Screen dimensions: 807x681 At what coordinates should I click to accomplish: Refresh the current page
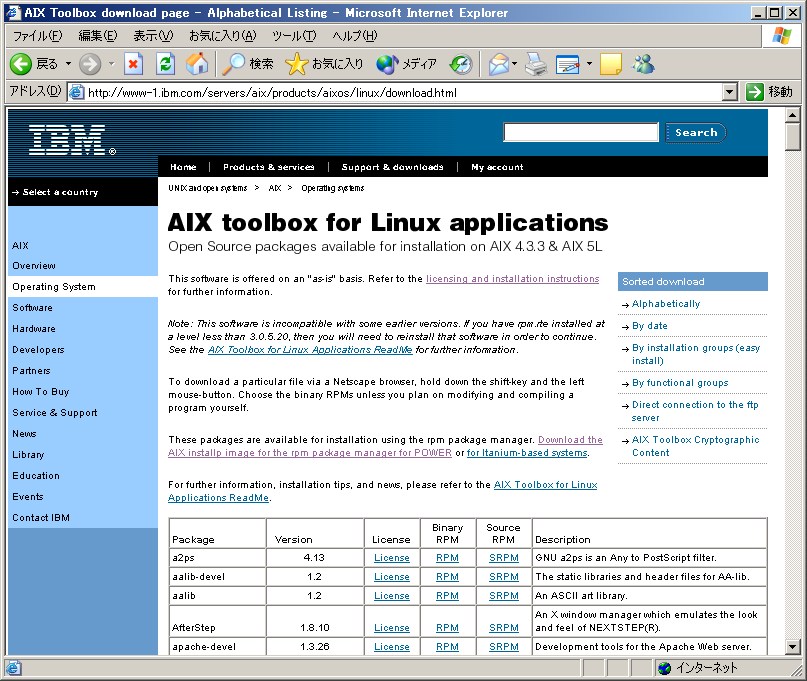click(164, 64)
